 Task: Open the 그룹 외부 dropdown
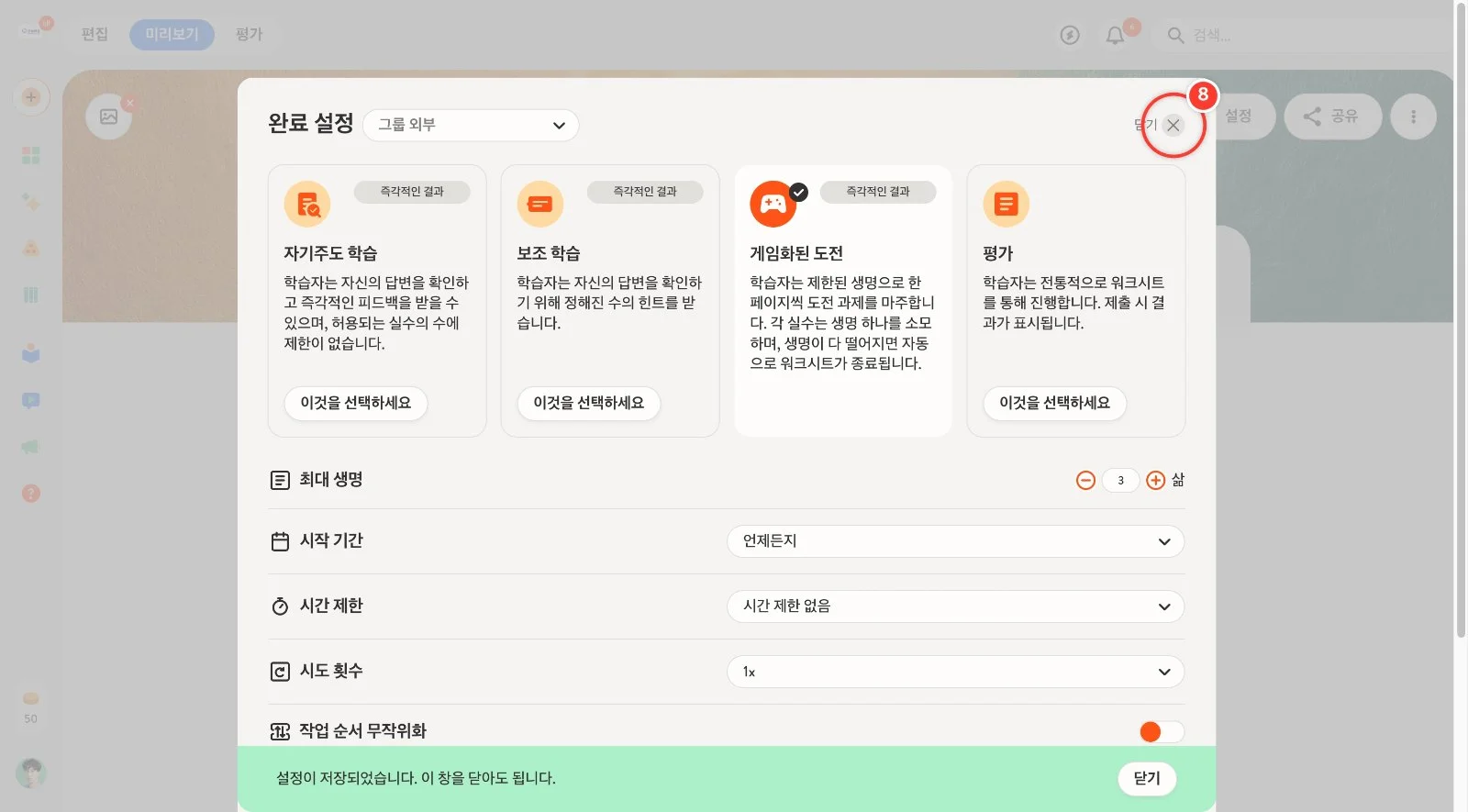pyautogui.click(x=471, y=126)
